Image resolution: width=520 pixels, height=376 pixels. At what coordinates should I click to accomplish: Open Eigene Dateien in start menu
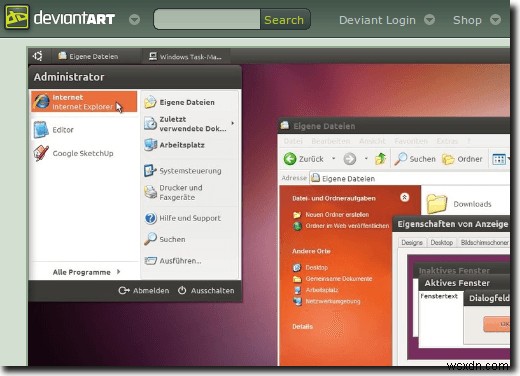pos(180,102)
